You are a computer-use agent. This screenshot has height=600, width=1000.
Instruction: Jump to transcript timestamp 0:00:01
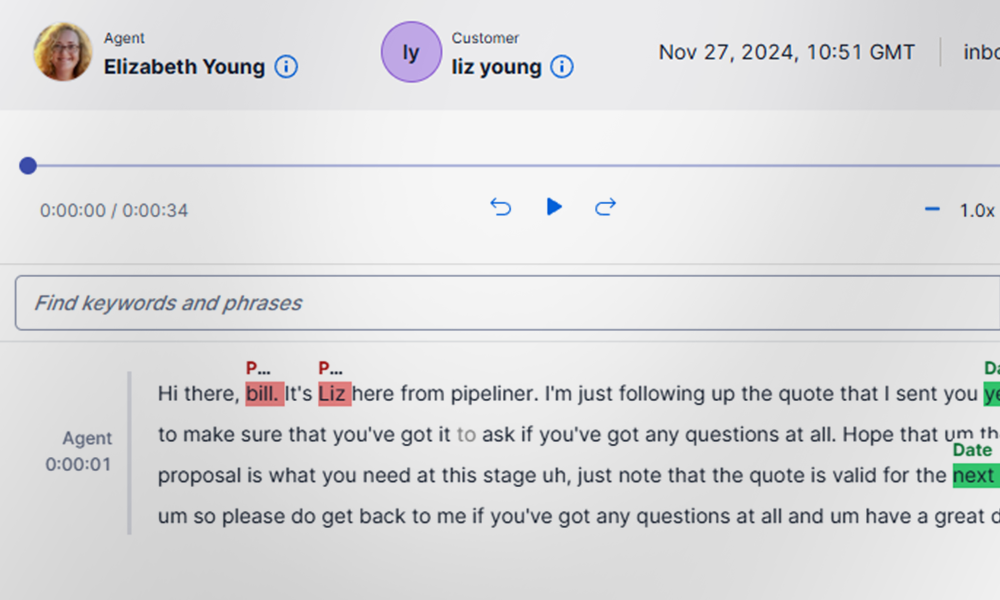click(x=78, y=465)
